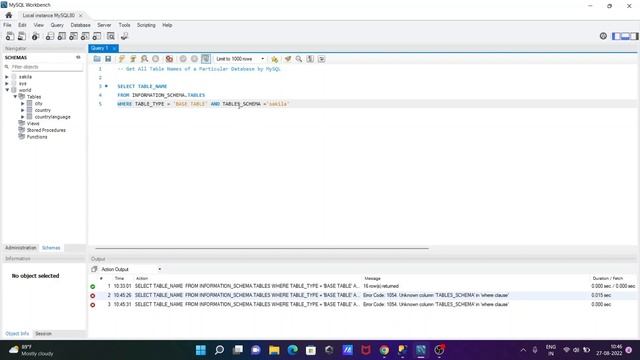
Task: Open the Limit to 1000 rows dropdown
Action: [240, 59]
